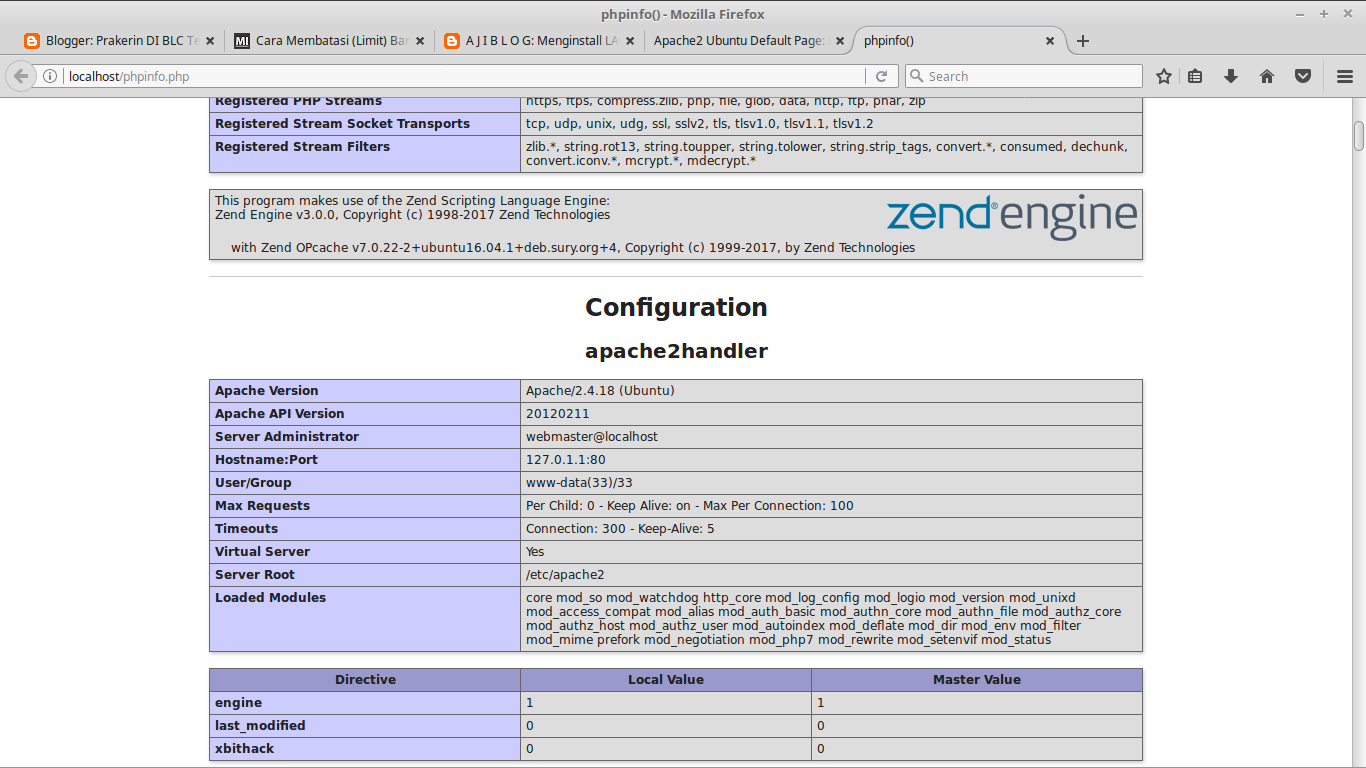Click the Directive column header

click(365, 680)
